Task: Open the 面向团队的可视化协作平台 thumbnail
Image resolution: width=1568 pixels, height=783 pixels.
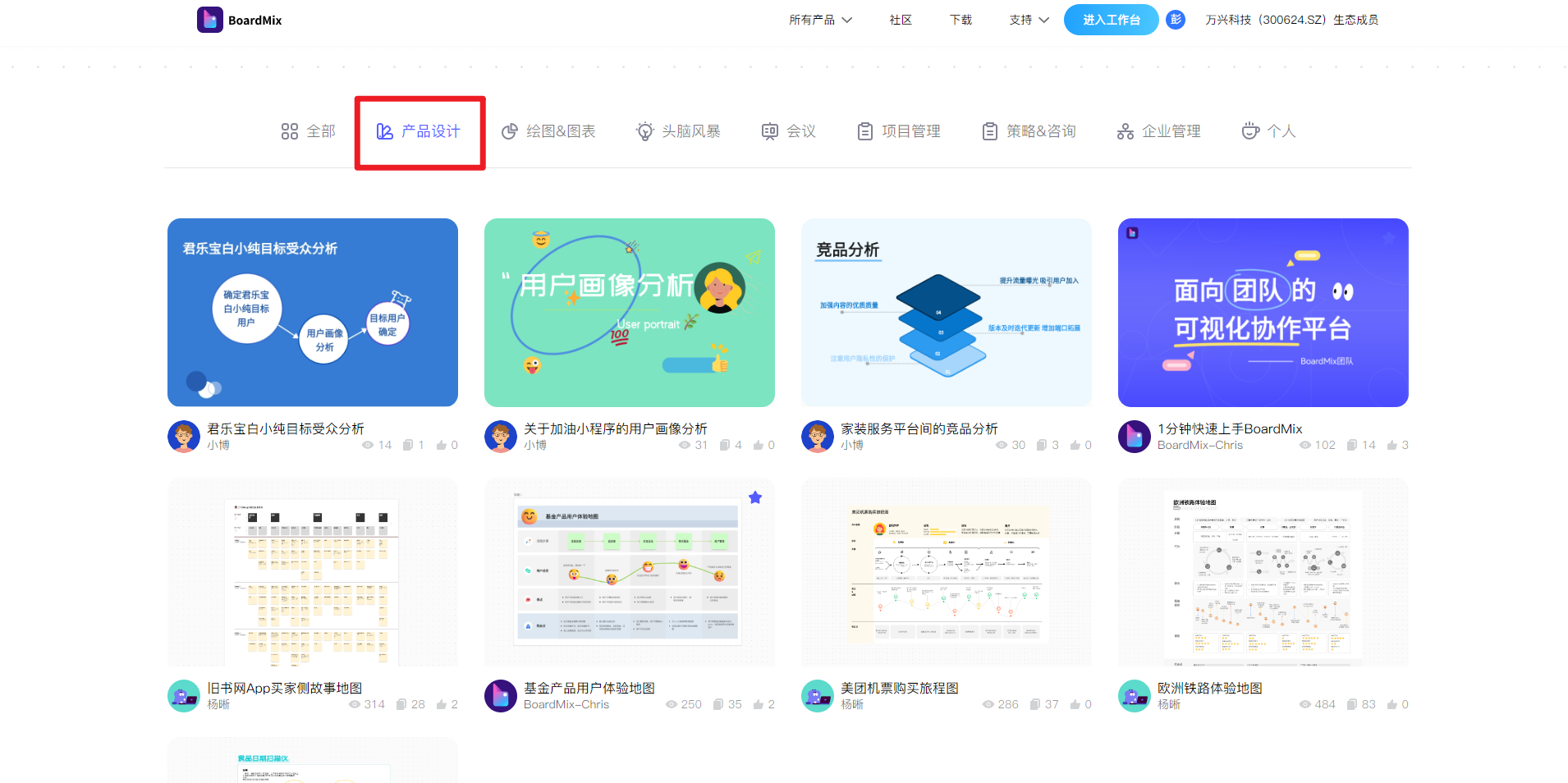Action: [1263, 313]
